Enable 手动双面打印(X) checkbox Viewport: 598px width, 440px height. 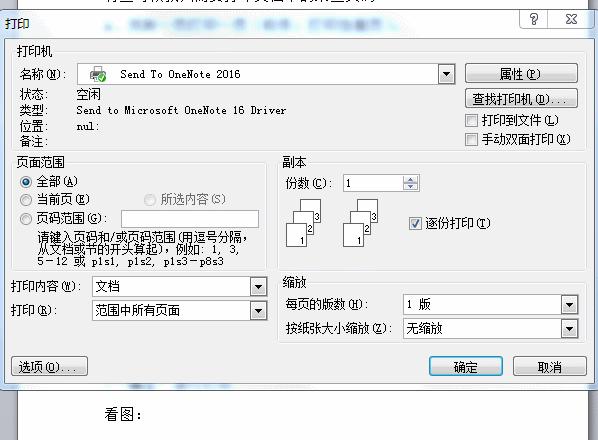coord(471,139)
